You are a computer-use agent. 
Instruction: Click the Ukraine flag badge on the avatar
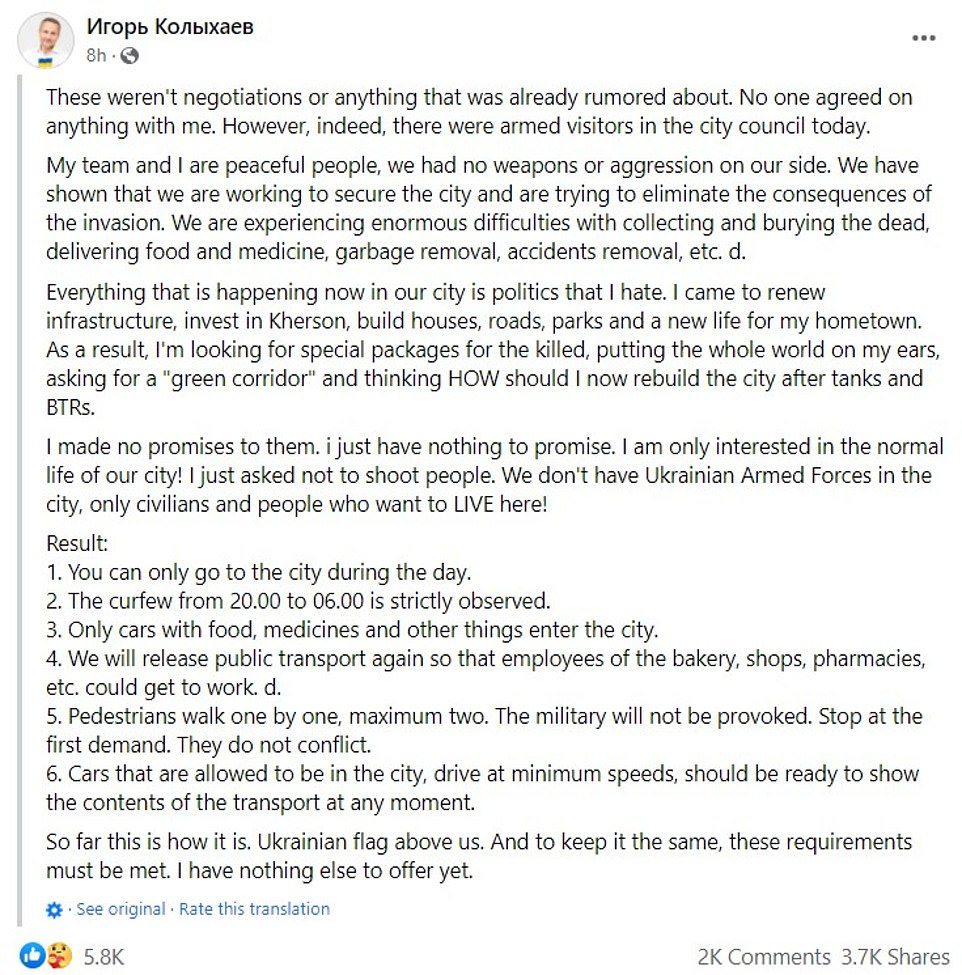(45, 63)
